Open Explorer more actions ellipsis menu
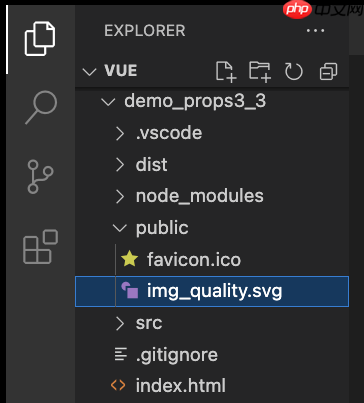Image resolution: width=364 pixels, height=403 pixels. pyautogui.click(x=315, y=31)
